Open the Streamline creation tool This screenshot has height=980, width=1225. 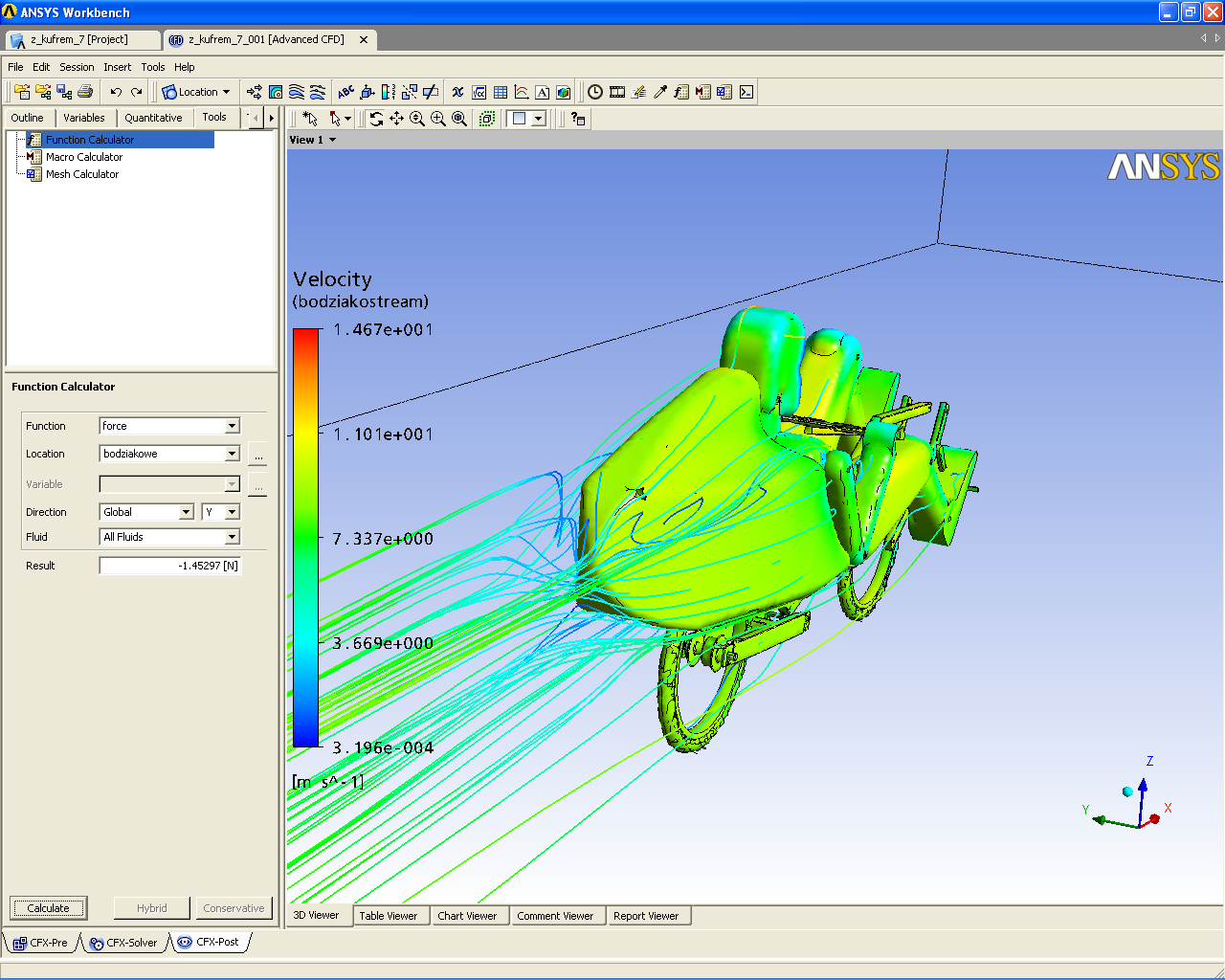tap(297, 92)
